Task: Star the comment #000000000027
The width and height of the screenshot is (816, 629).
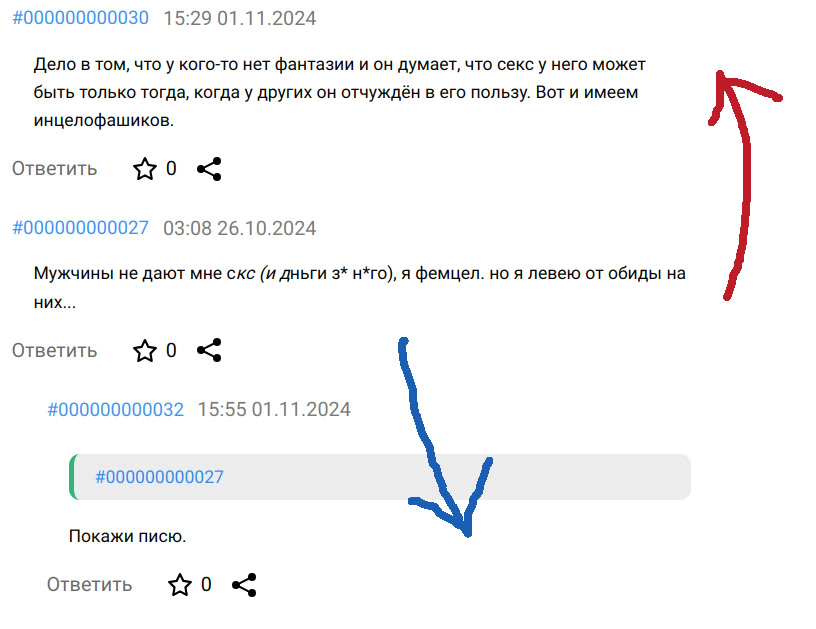Action: tap(145, 351)
